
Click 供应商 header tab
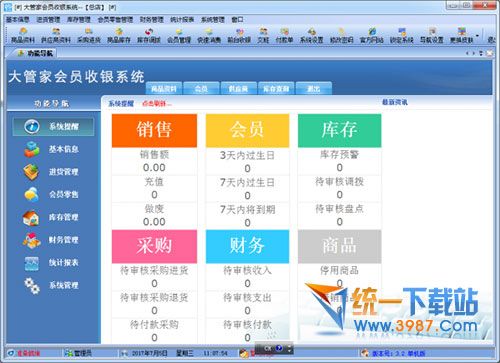pos(239,89)
